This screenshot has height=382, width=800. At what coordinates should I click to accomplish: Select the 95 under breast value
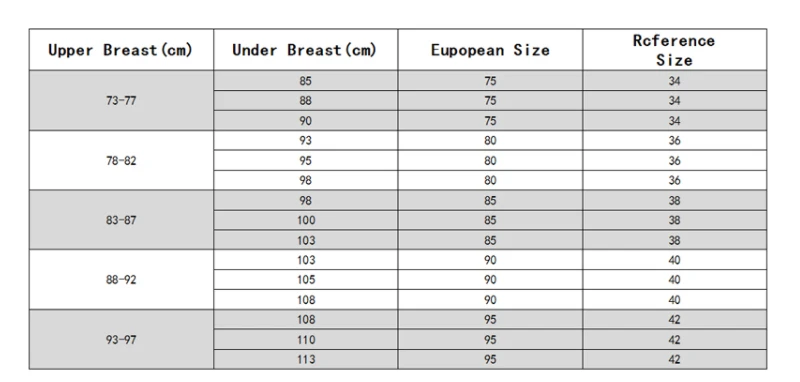tap(306, 161)
